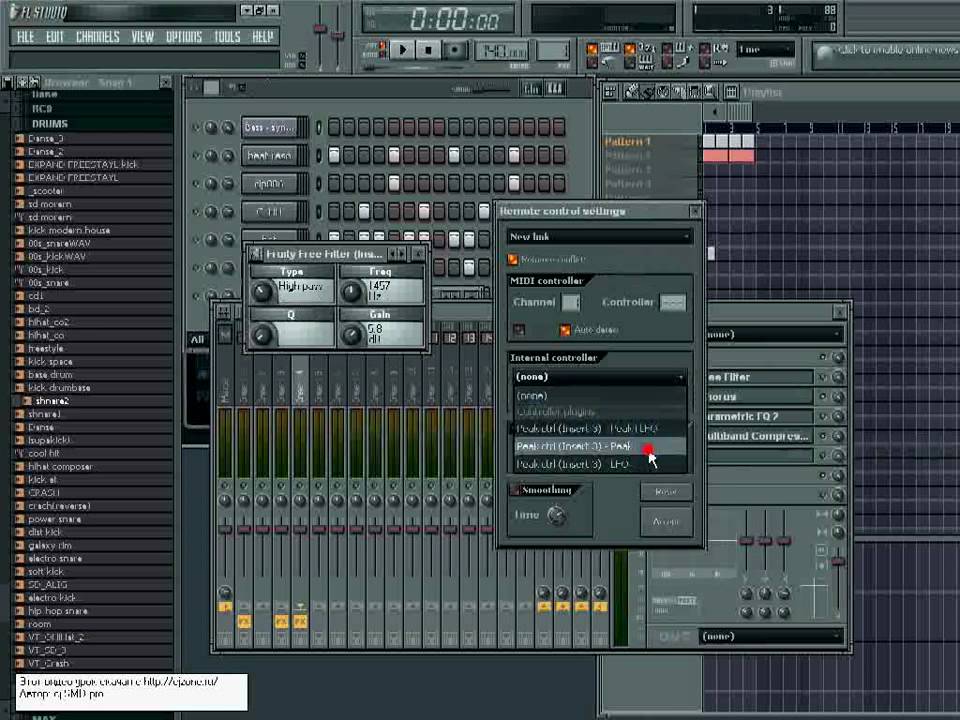This screenshot has height=720, width=960.
Task: Open the mixer output (none) dropdown
Action: [x=771, y=636]
